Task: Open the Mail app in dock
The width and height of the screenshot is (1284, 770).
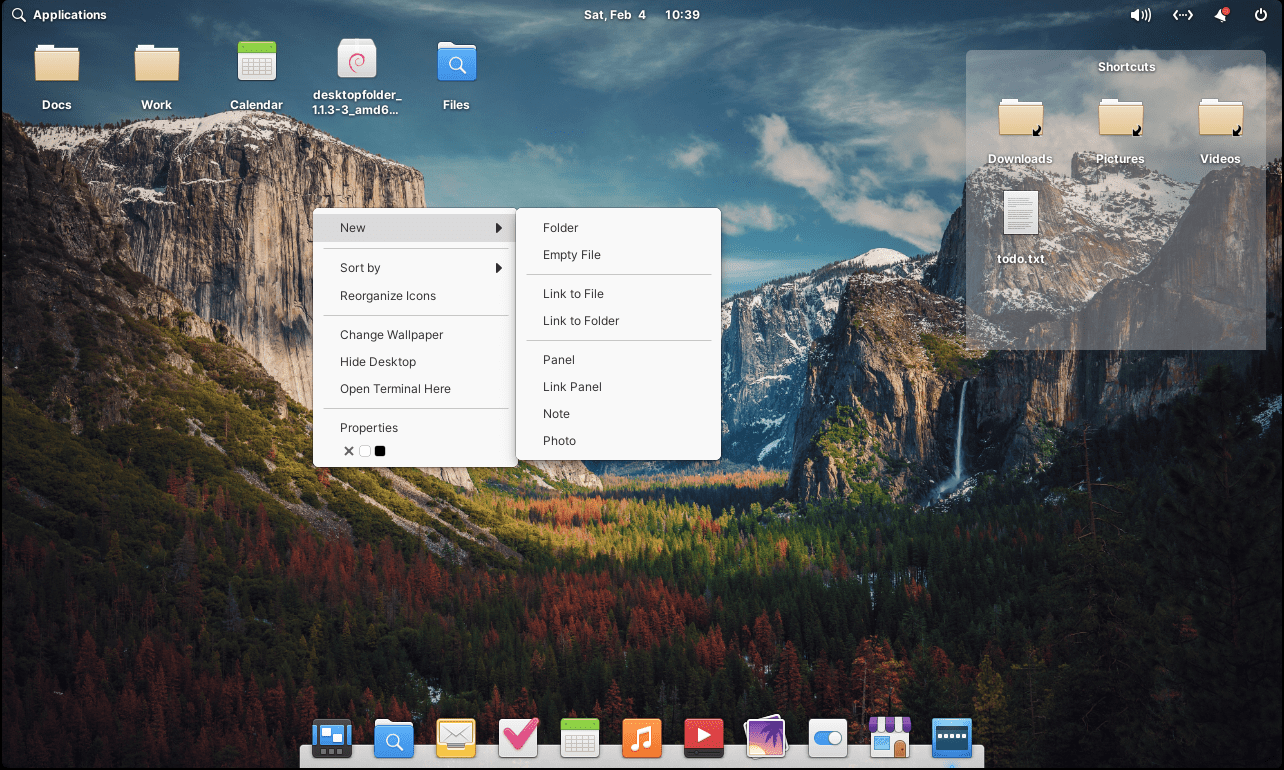Action: (456, 739)
